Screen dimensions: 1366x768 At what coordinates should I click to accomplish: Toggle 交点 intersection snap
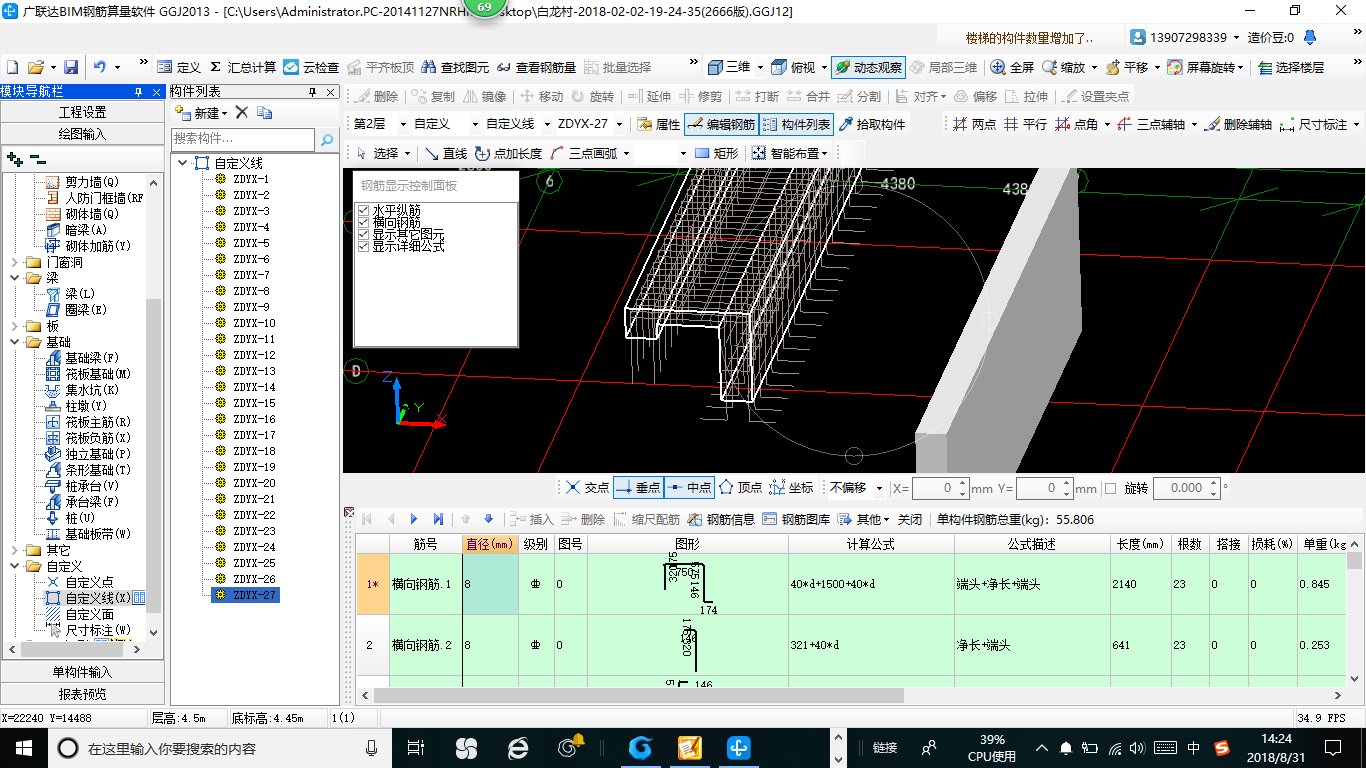pos(587,487)
